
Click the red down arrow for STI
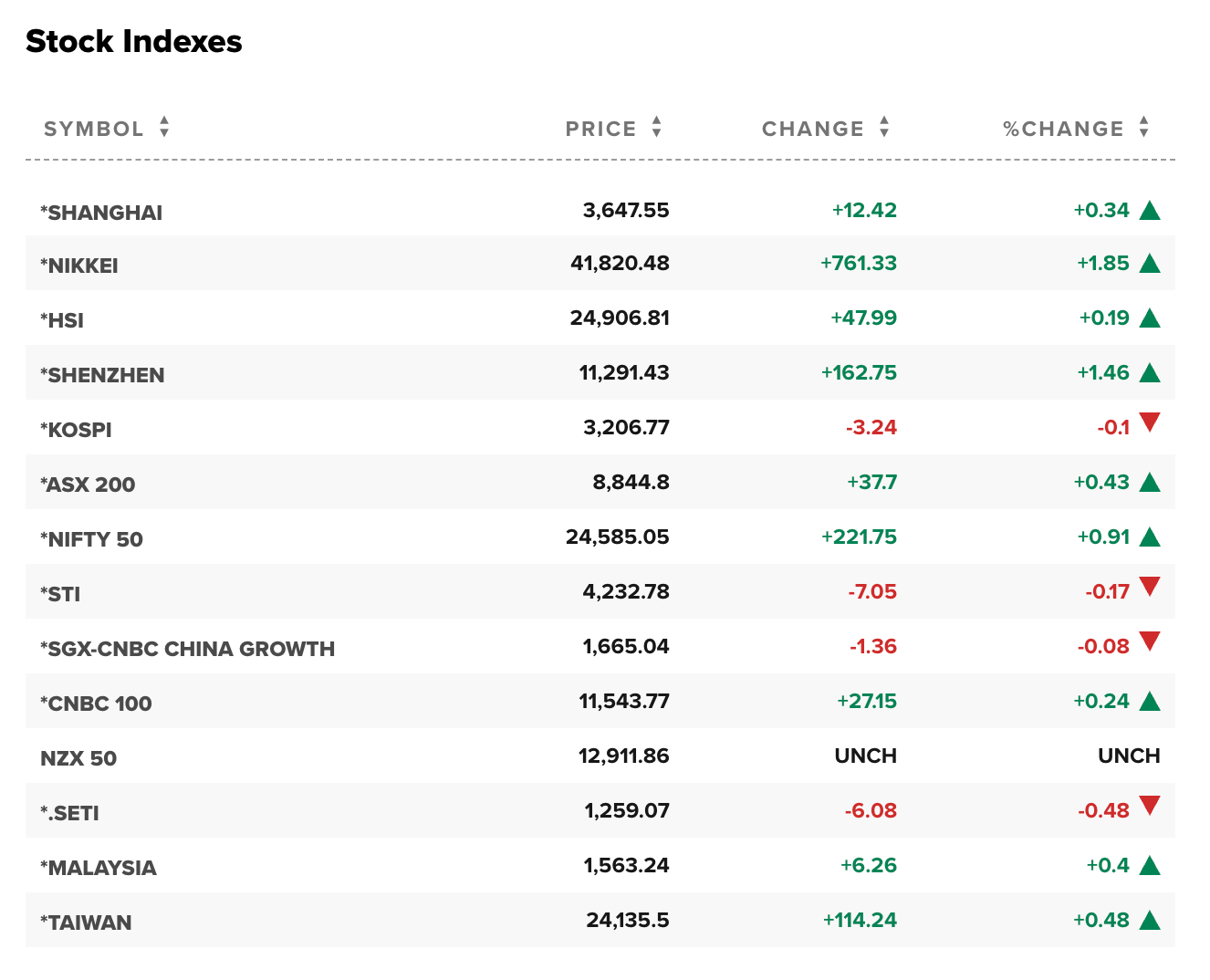point(1150,587)
